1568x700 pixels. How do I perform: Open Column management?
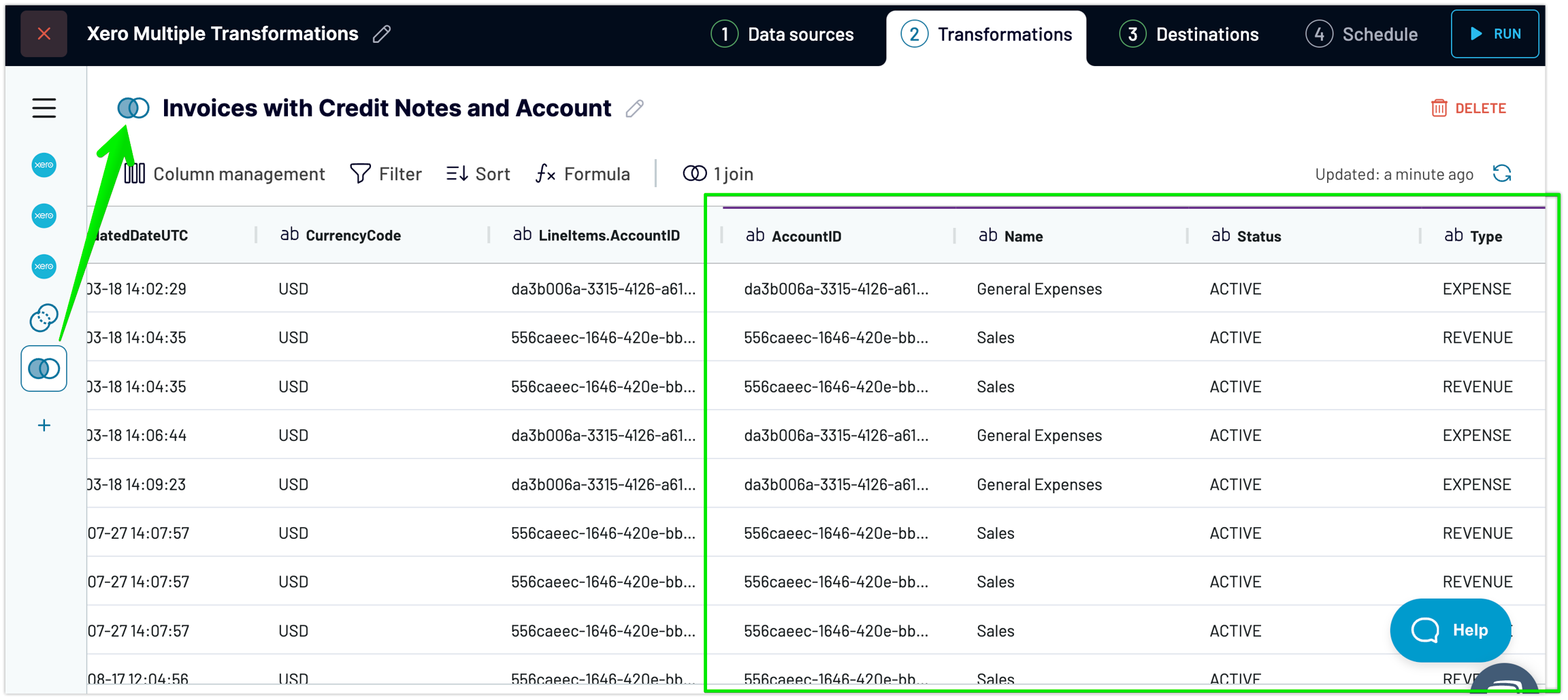225,174
